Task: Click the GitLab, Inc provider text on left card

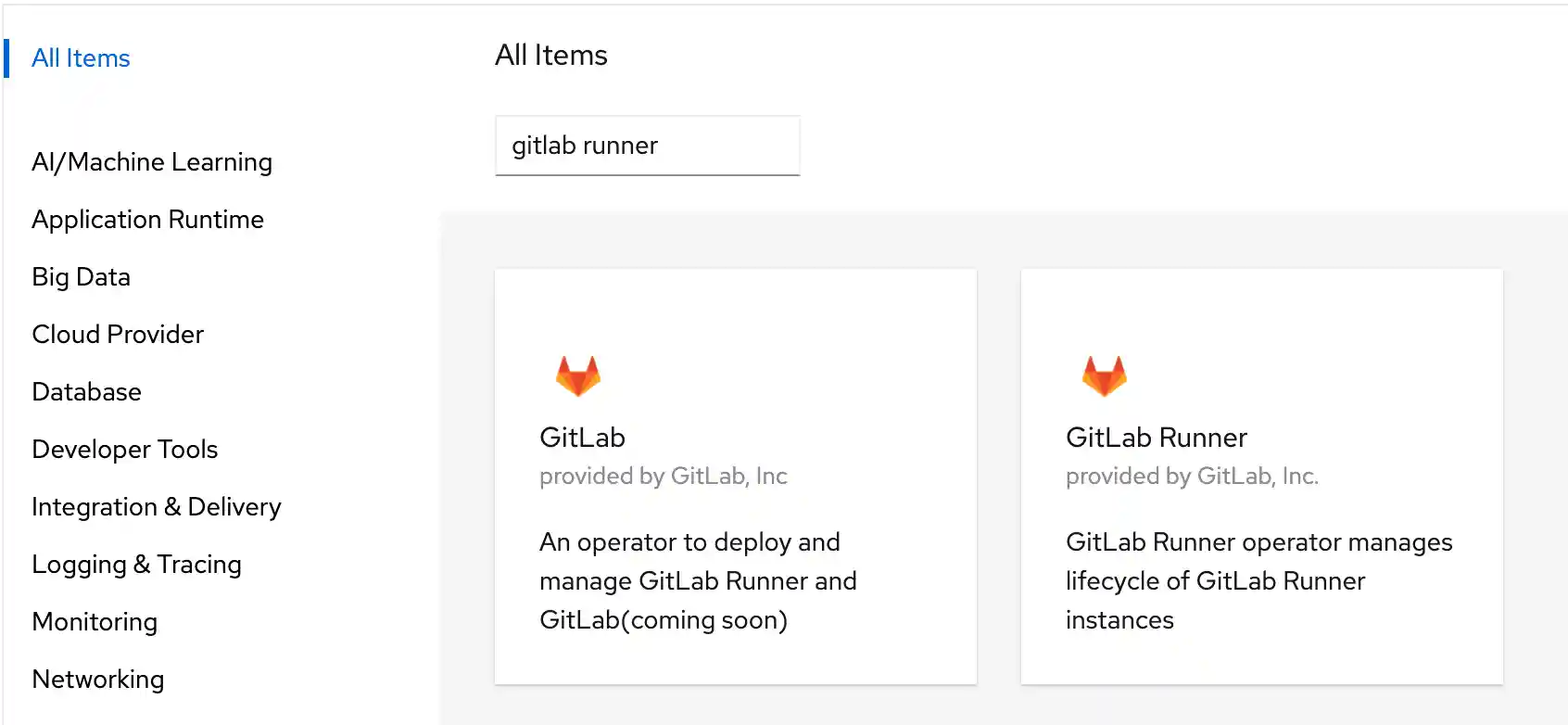Action: [663, 476]
